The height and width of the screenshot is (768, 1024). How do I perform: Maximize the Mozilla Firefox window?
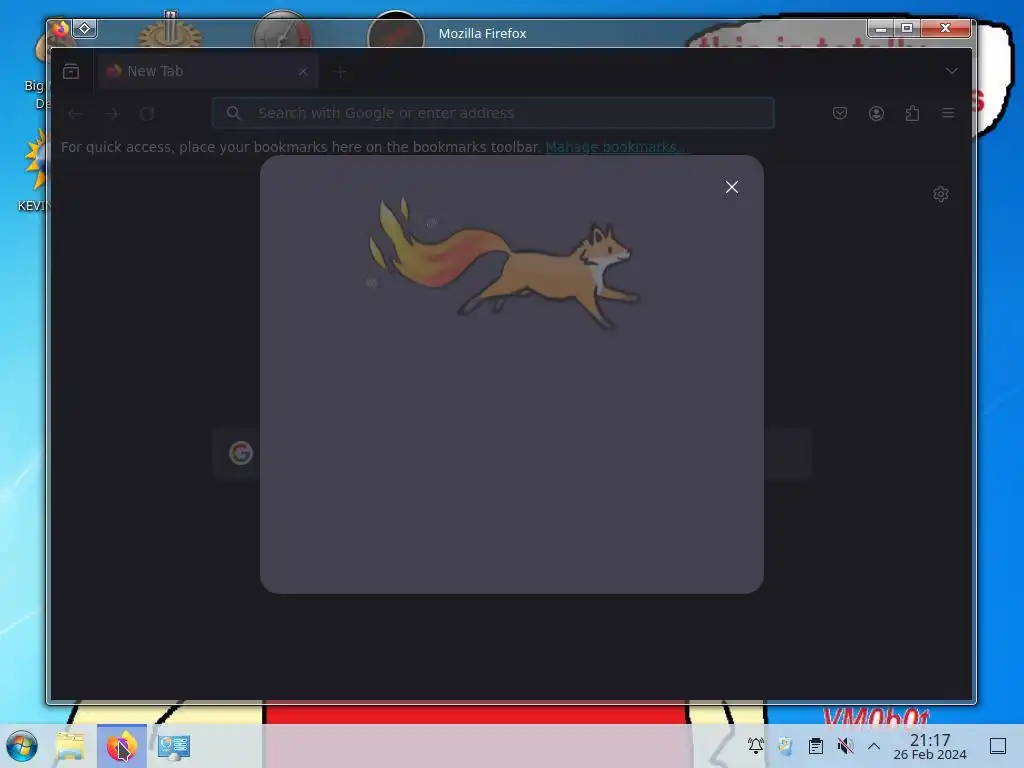coord(906,28)
